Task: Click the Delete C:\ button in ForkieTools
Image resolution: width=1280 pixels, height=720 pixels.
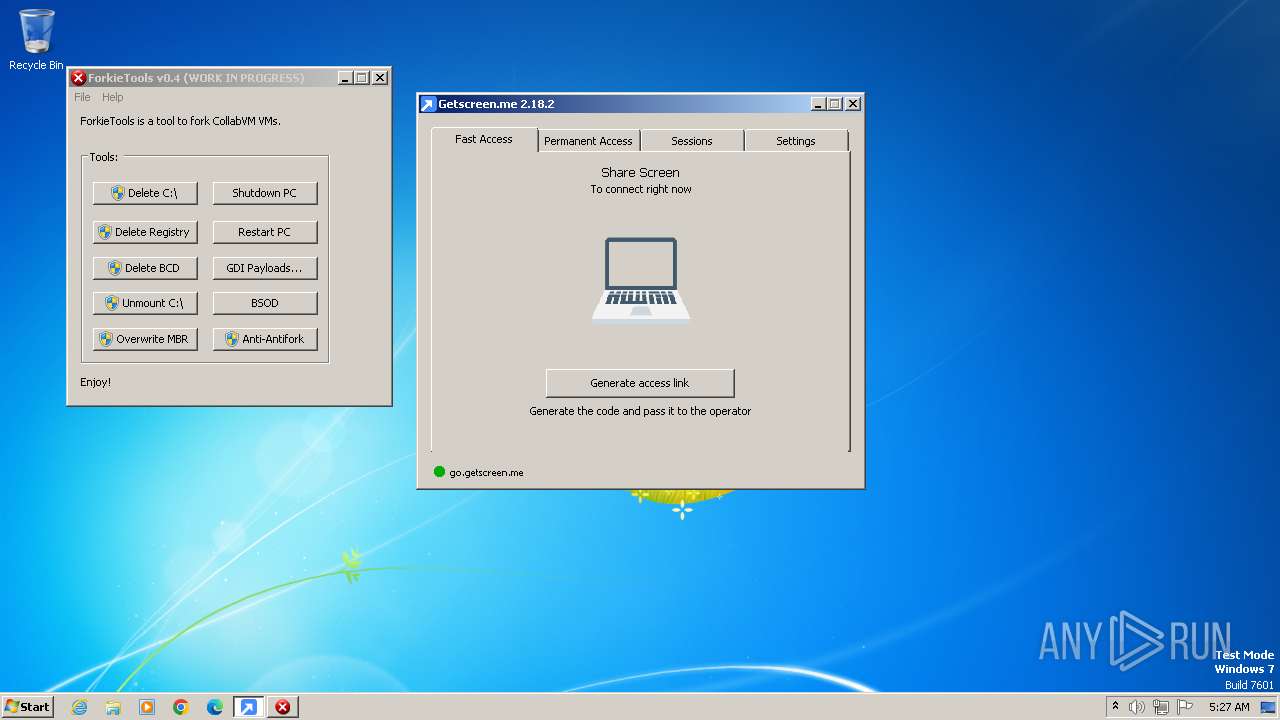Action: click(x=145, y=193)
